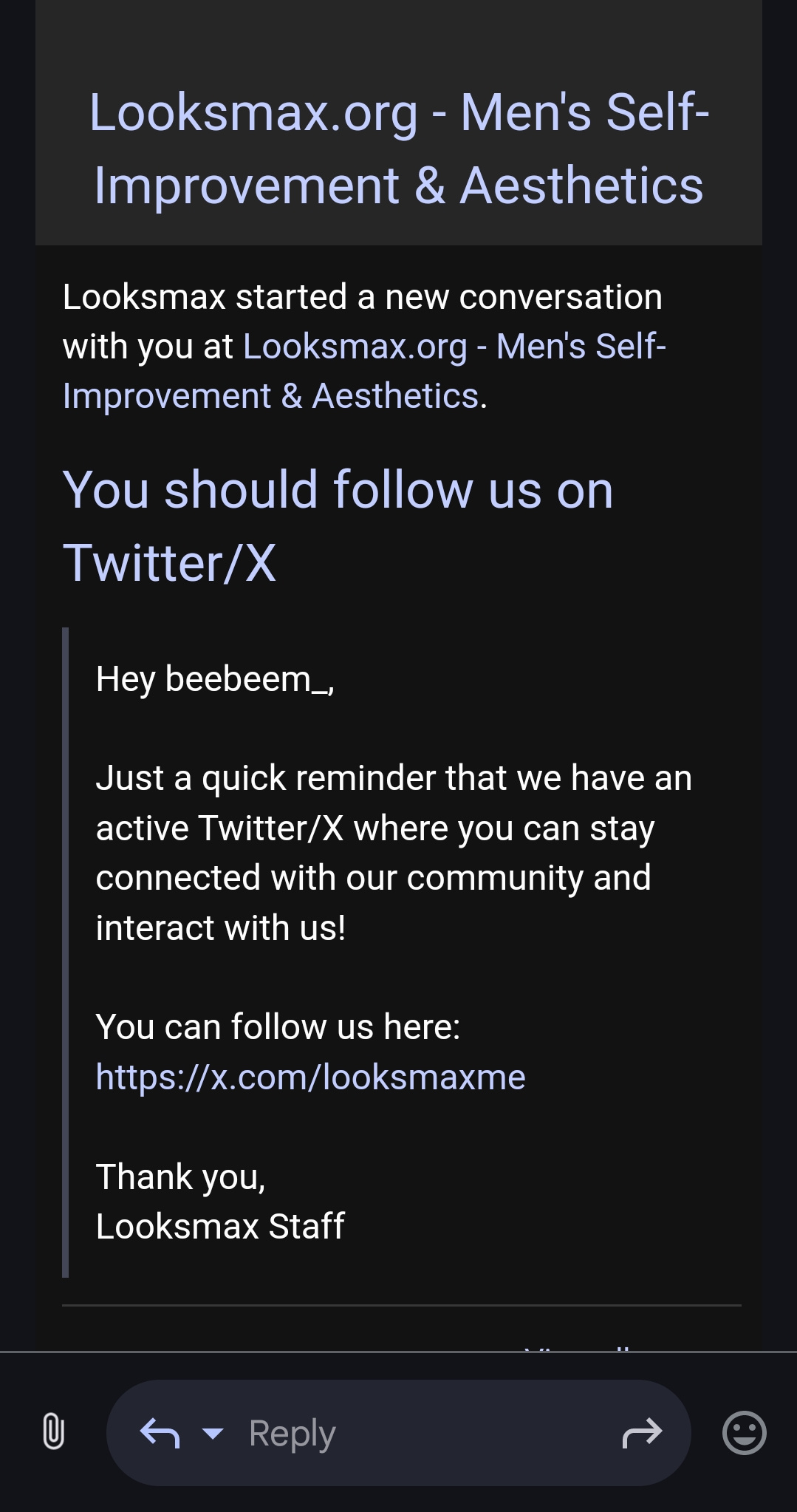
Task: Tap the dark banner area above the subject
Action: click(x=398, y=44)
